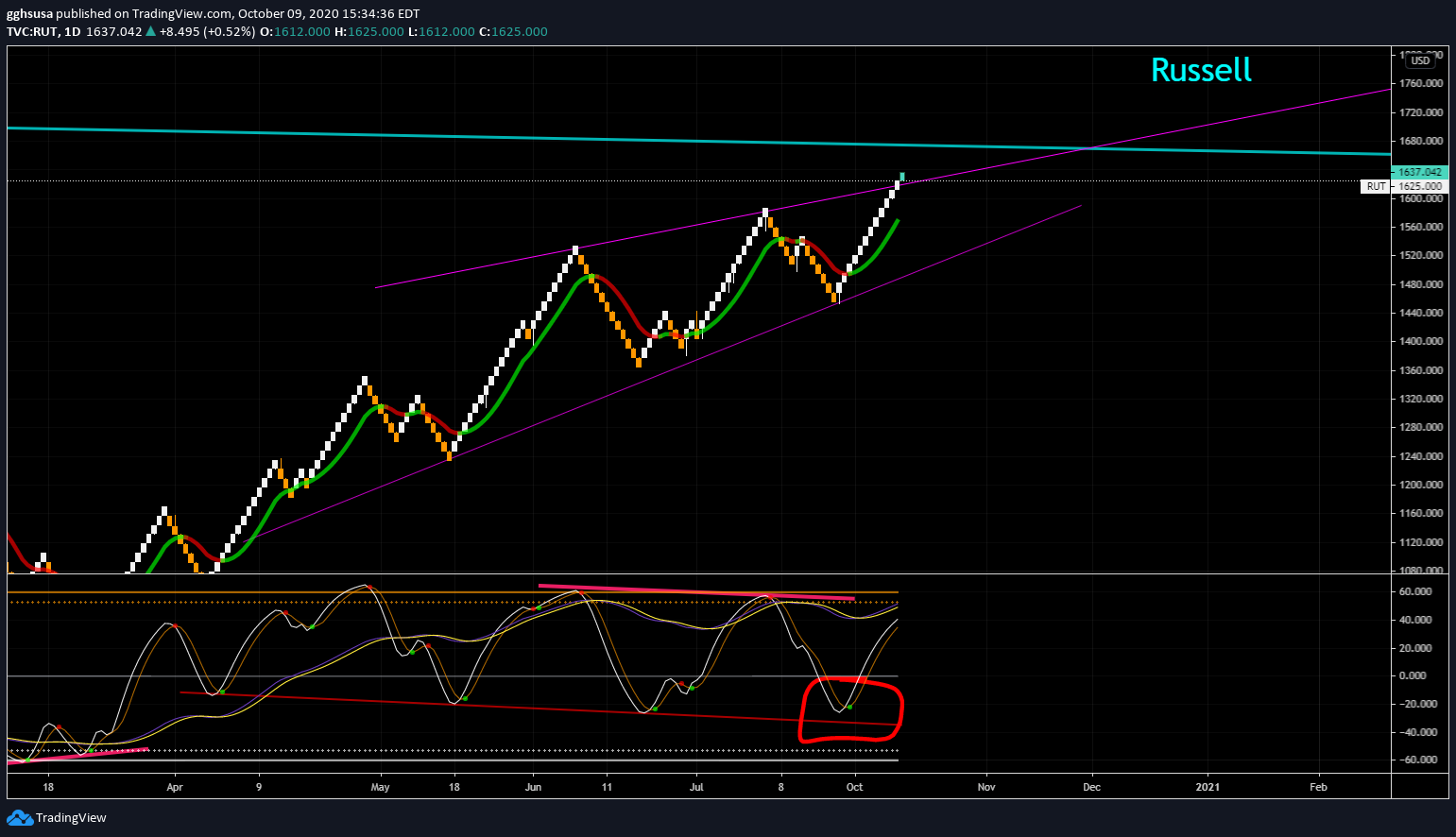Click the 20.000 indicator axis label
Screen dimensions: 1456x837
(1416, 648)
